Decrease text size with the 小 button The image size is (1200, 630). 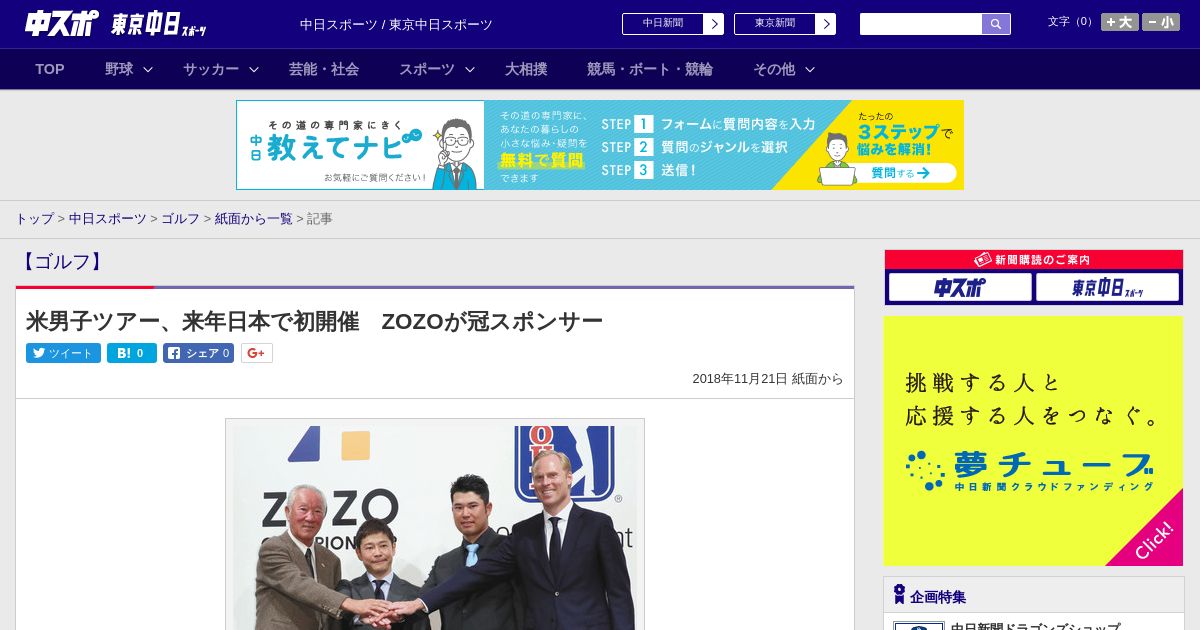point(1161,22)
